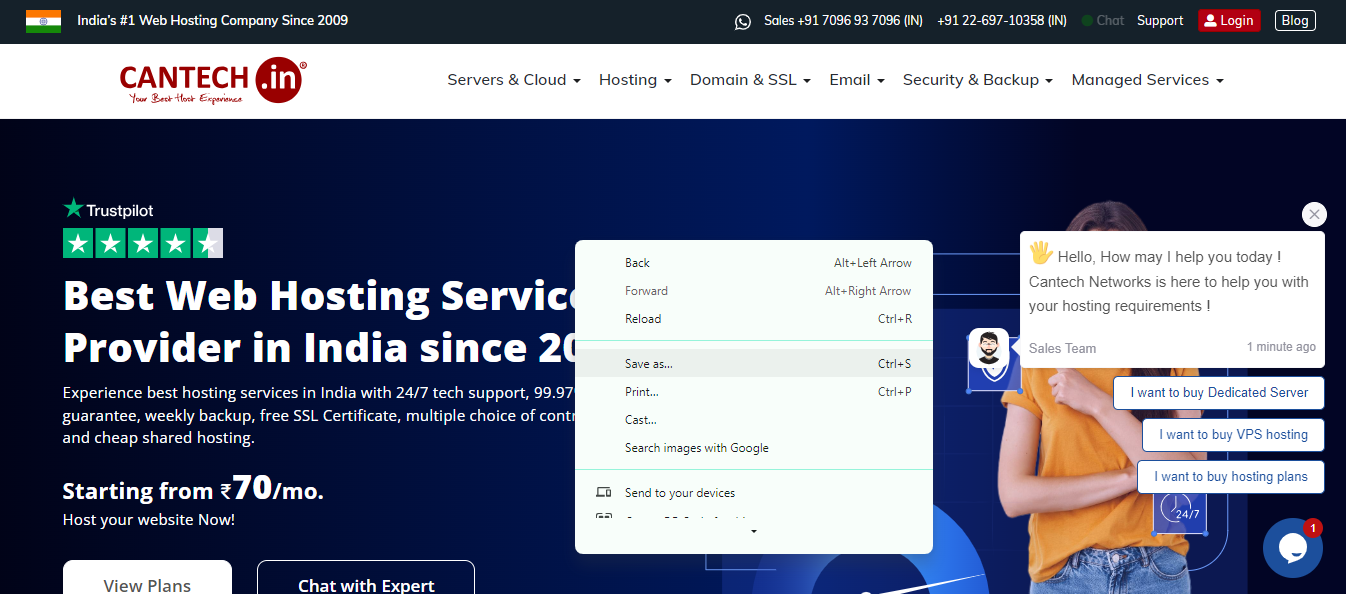The width and height of the screenshot is (1346, 594).
Task: Click the chat greeting message text
Action: tap(1168, 281)
